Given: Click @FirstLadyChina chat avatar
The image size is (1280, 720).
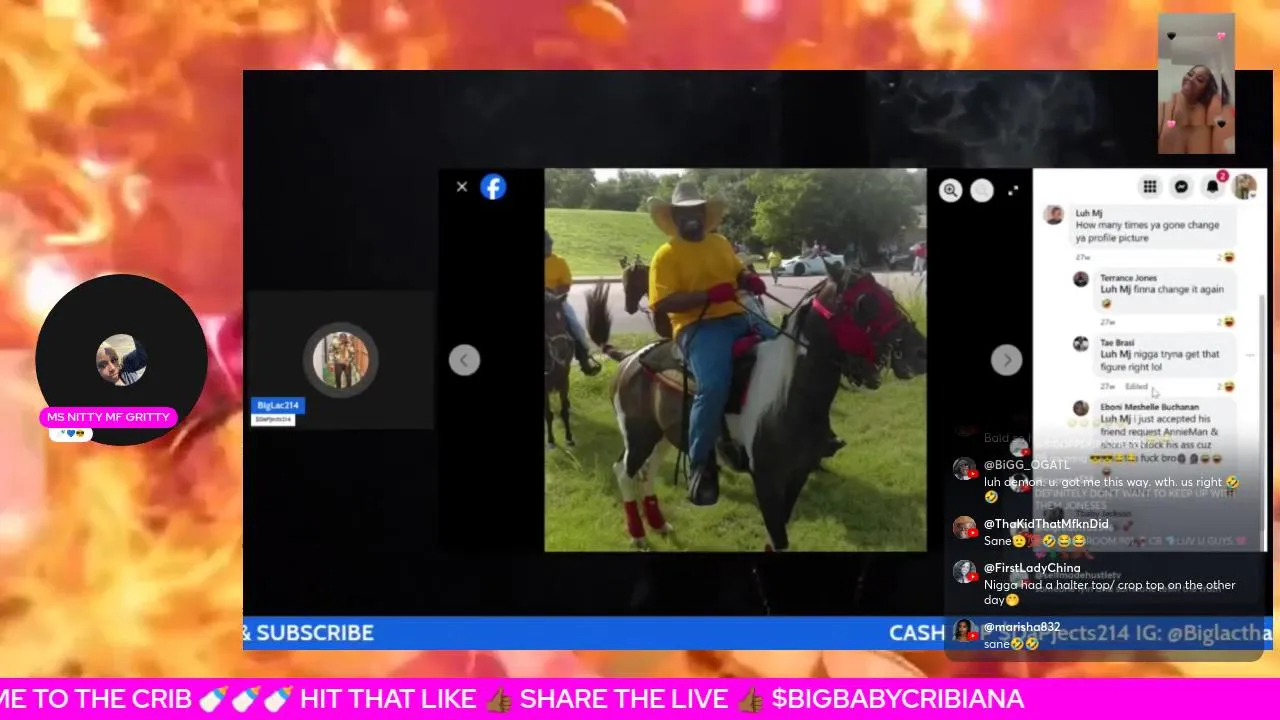Looking at the screenshot, I should [x=964, y=572].
